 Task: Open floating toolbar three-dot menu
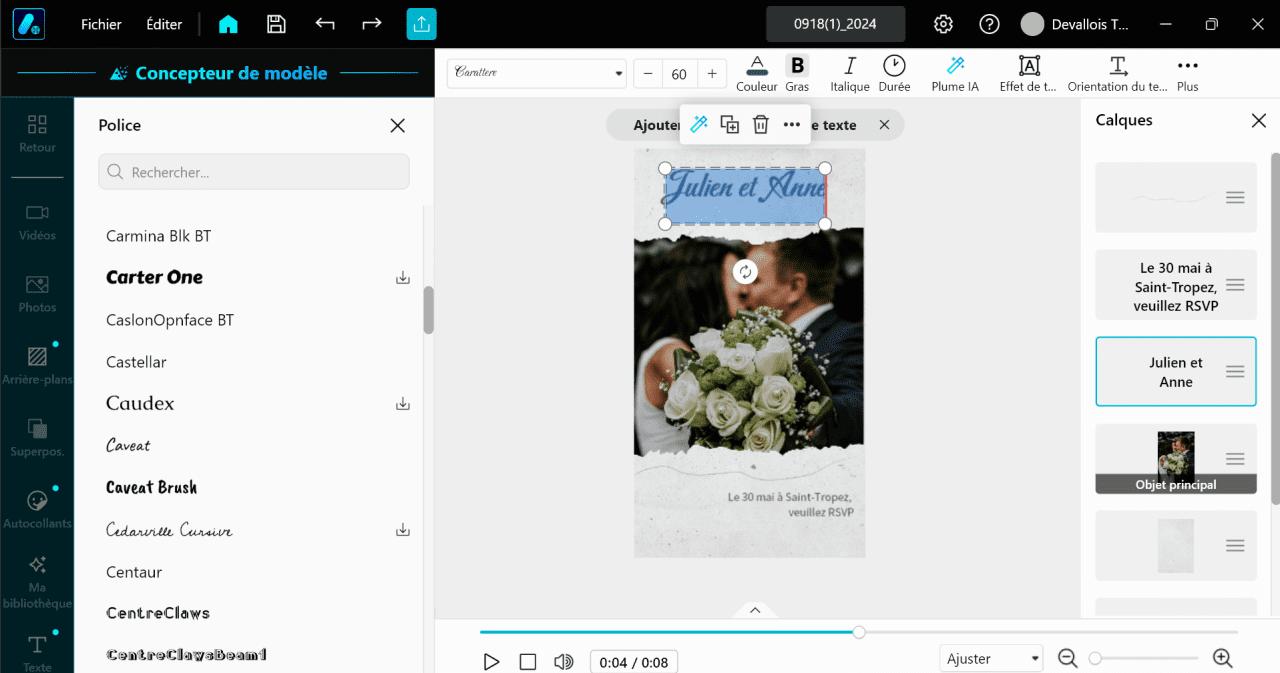tap(791, 124)
